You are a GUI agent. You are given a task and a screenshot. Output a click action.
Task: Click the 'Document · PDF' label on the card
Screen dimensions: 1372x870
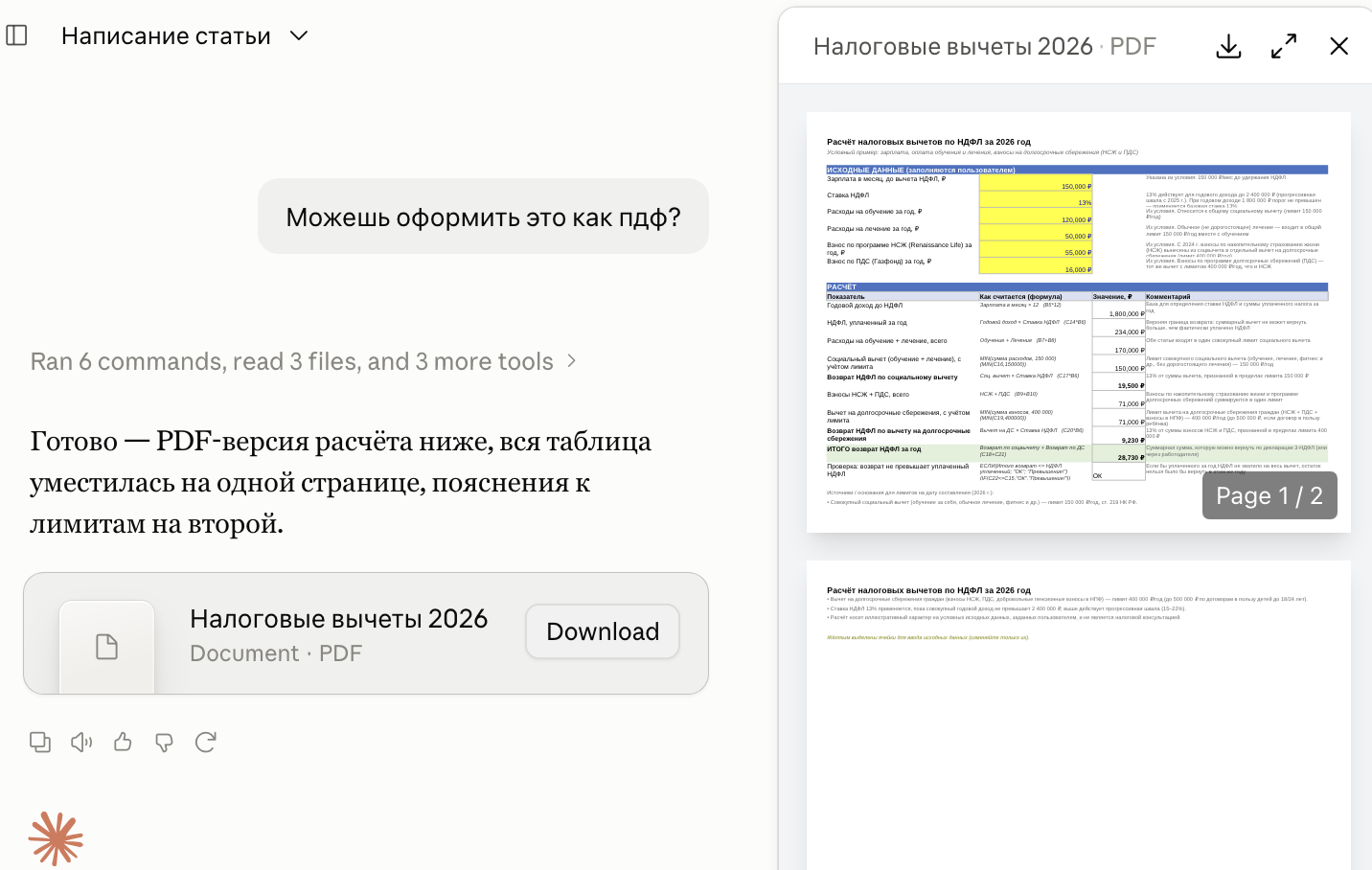tap(276, 653)
